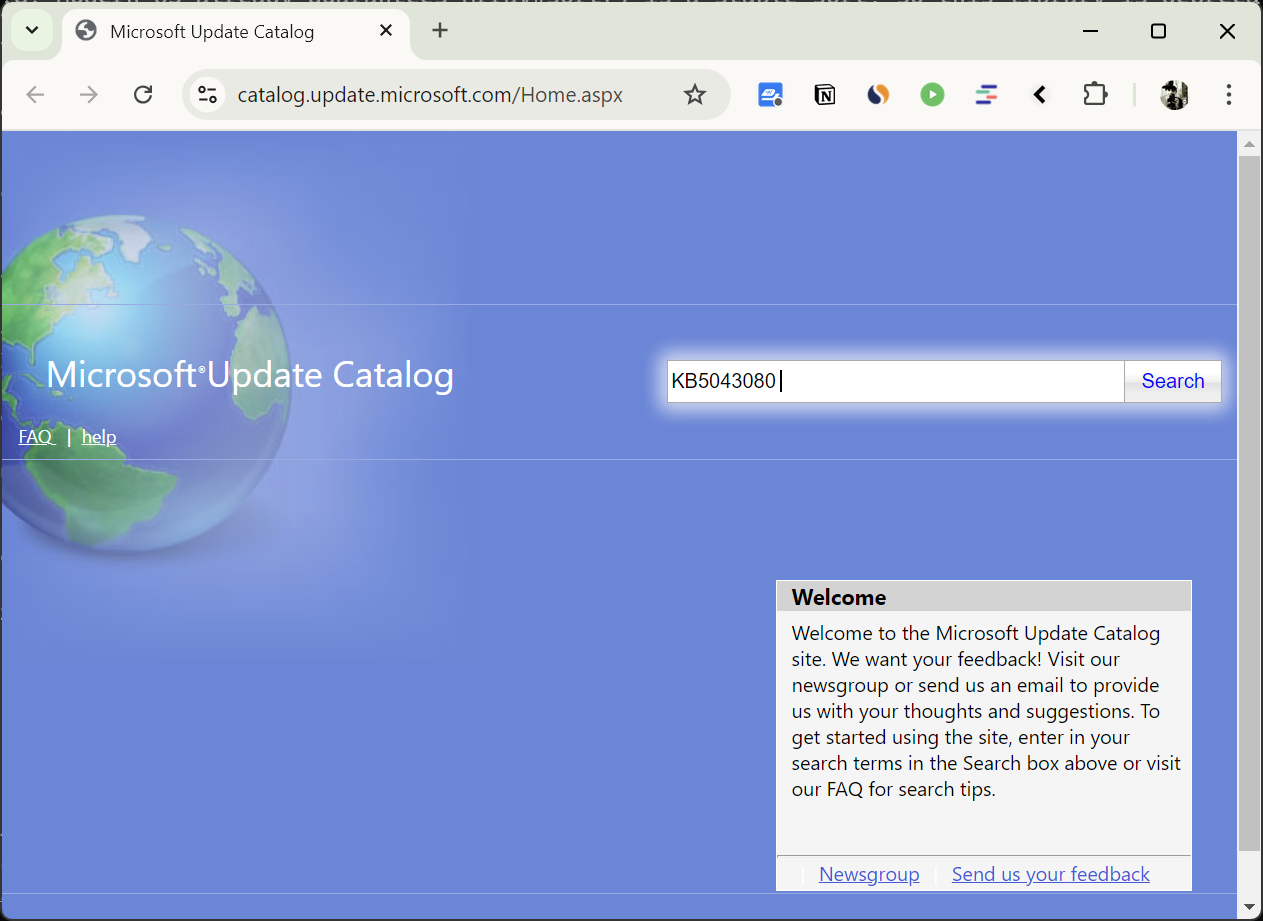Click the address bar URL
Image resolution: width=1263 pixels, height=921 pixels.
[430, 95]
